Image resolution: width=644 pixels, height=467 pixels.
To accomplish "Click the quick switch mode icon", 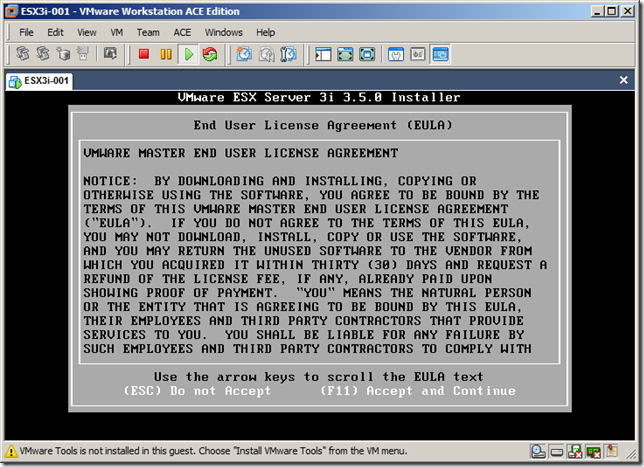I will [x=345, y=54].
